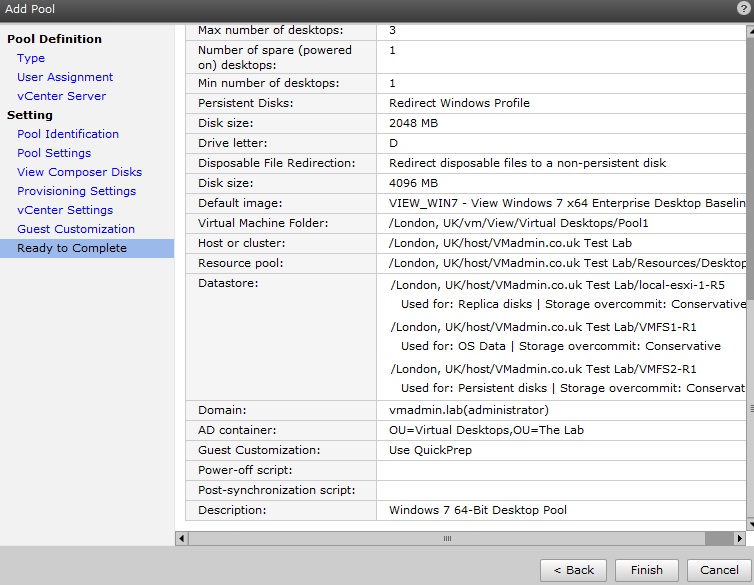Click the 'Redirect Windows Profile' value
This screenshot has width=754, height=585.
(x=459, y=103)
